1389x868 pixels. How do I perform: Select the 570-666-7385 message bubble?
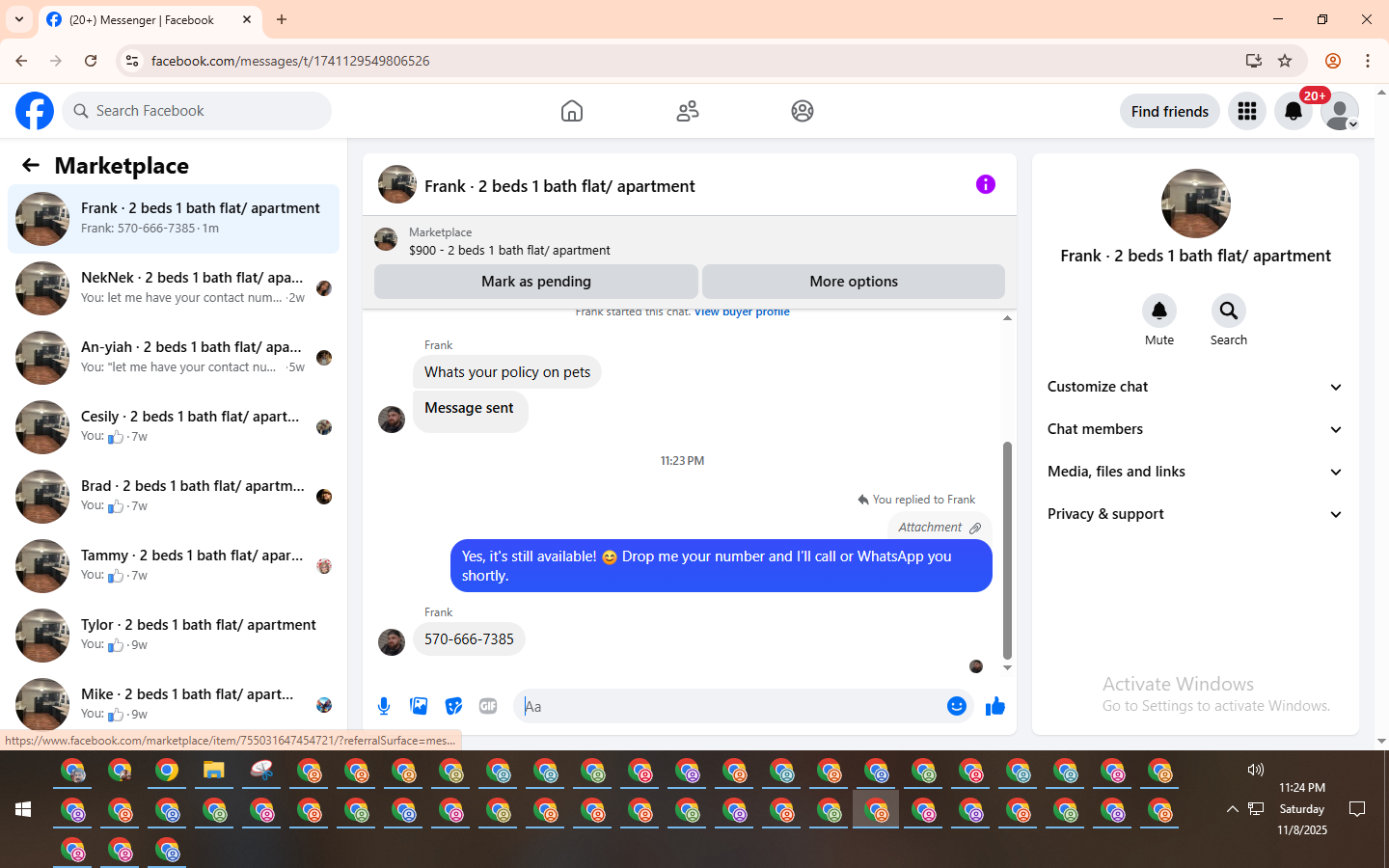pos(469,639)
